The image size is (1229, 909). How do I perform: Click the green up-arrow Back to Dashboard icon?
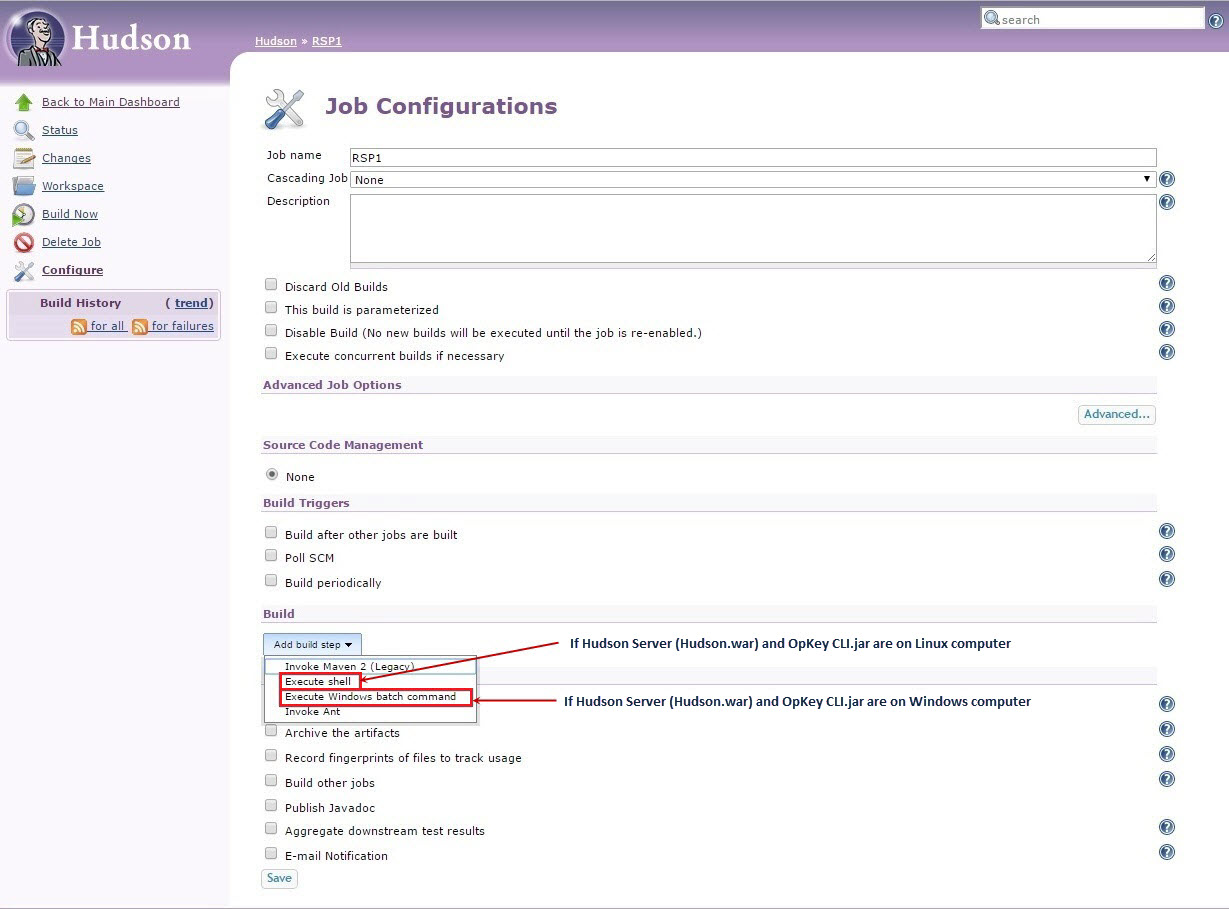click(x=24, y=102)
